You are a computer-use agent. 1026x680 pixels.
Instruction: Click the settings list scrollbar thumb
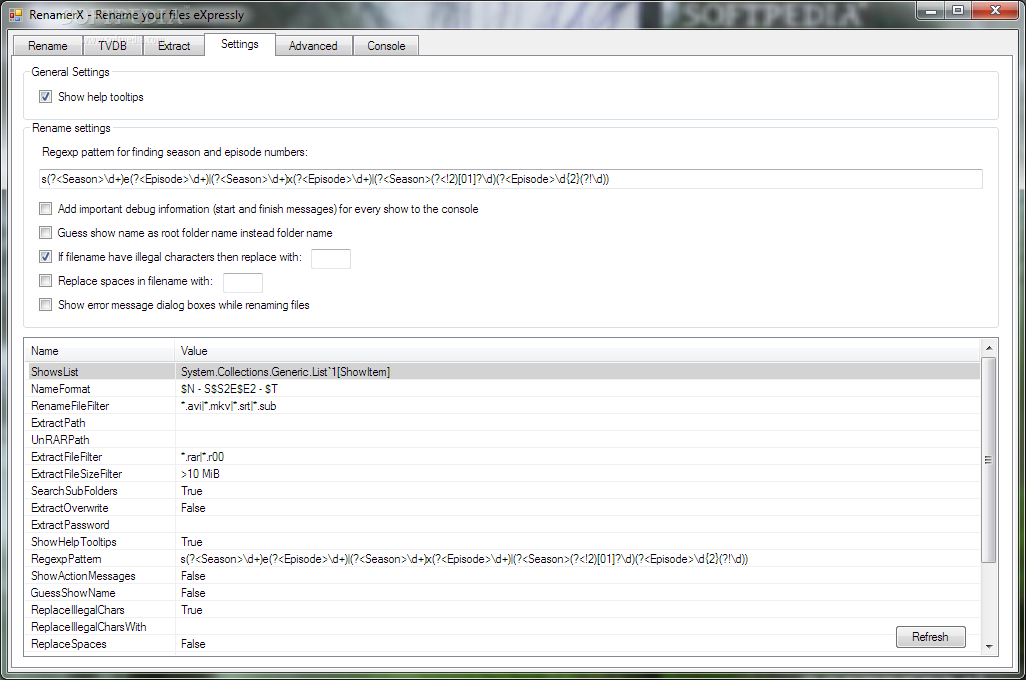989,459
